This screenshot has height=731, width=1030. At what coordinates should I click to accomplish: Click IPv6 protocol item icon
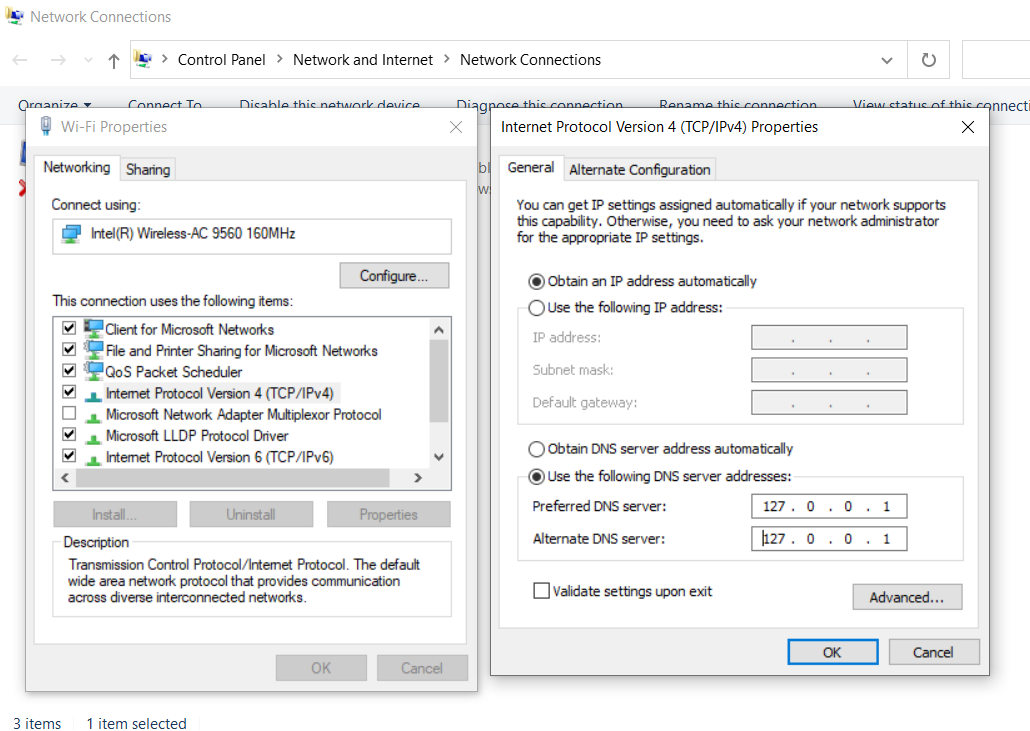[x=94, y=459]
